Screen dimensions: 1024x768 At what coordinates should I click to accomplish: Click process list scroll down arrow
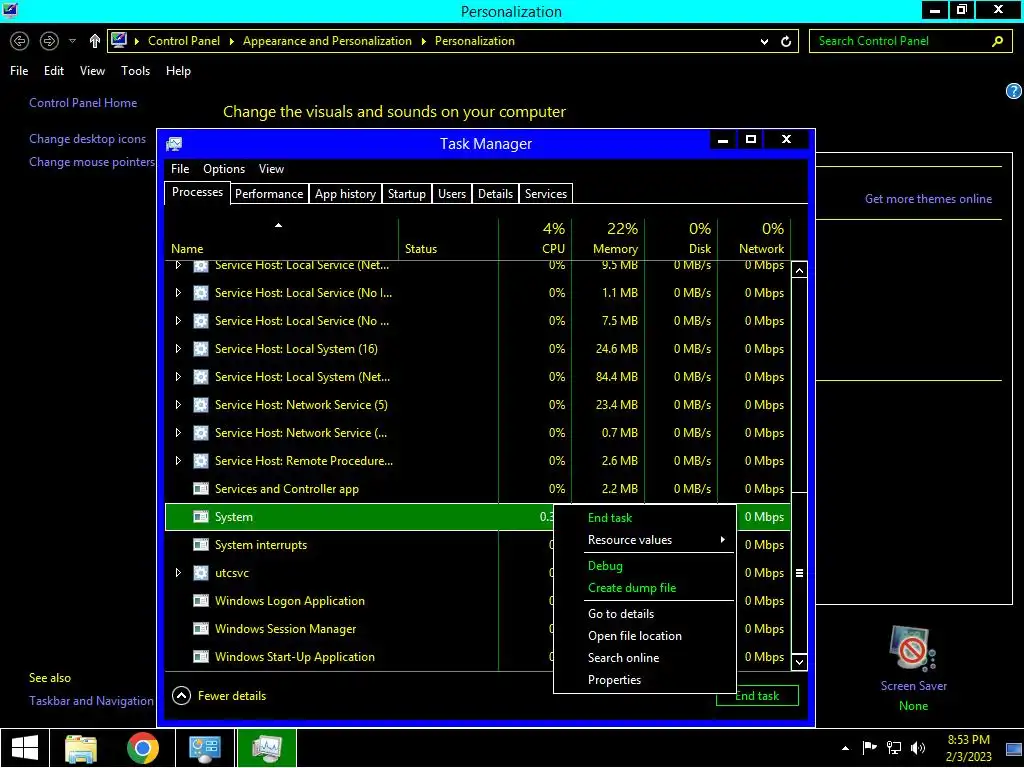pyautogui.click(x=799, y=662)
